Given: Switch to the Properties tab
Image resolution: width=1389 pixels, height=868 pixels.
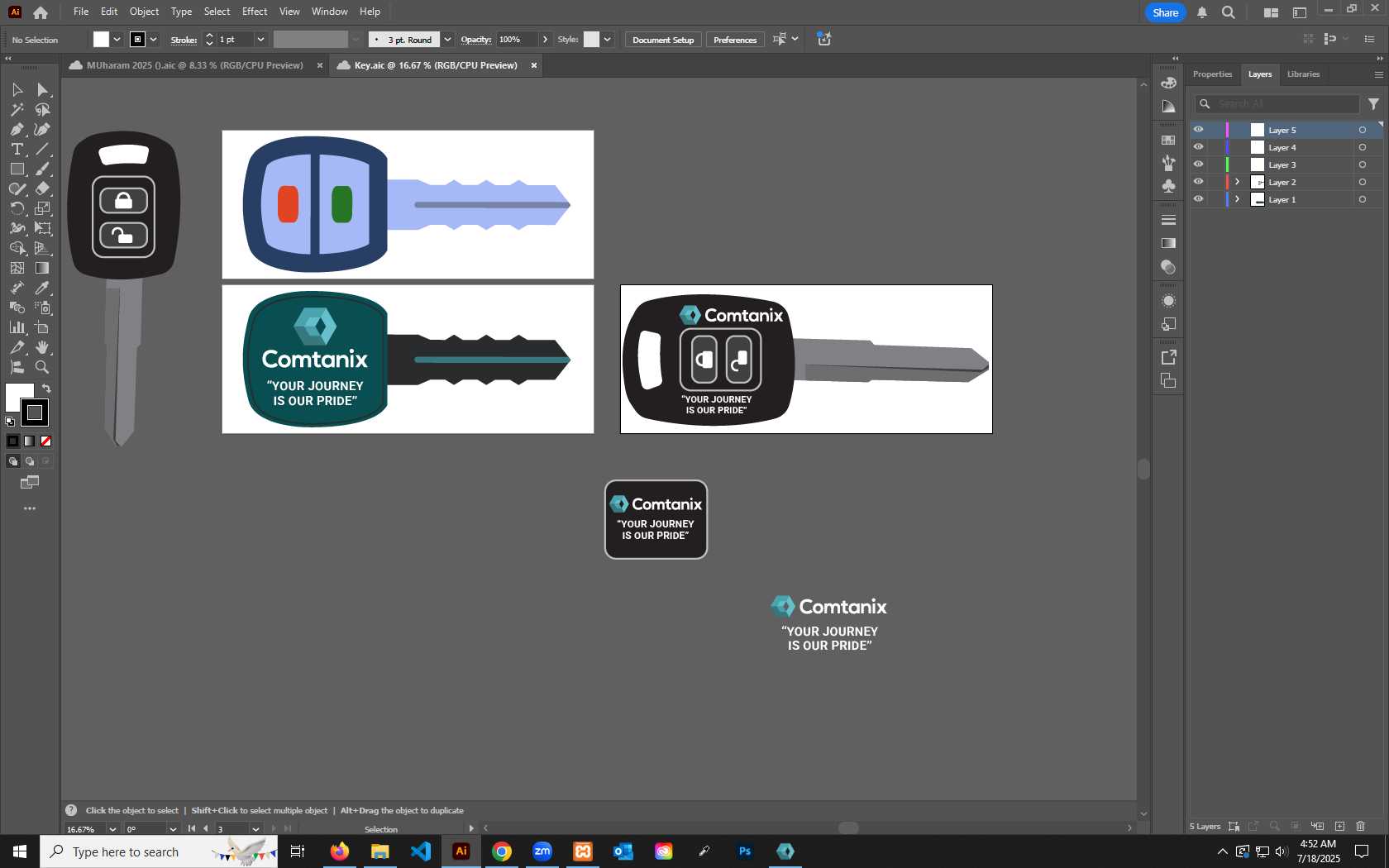Looking at the screenshot, I should tap(1212, 74).
